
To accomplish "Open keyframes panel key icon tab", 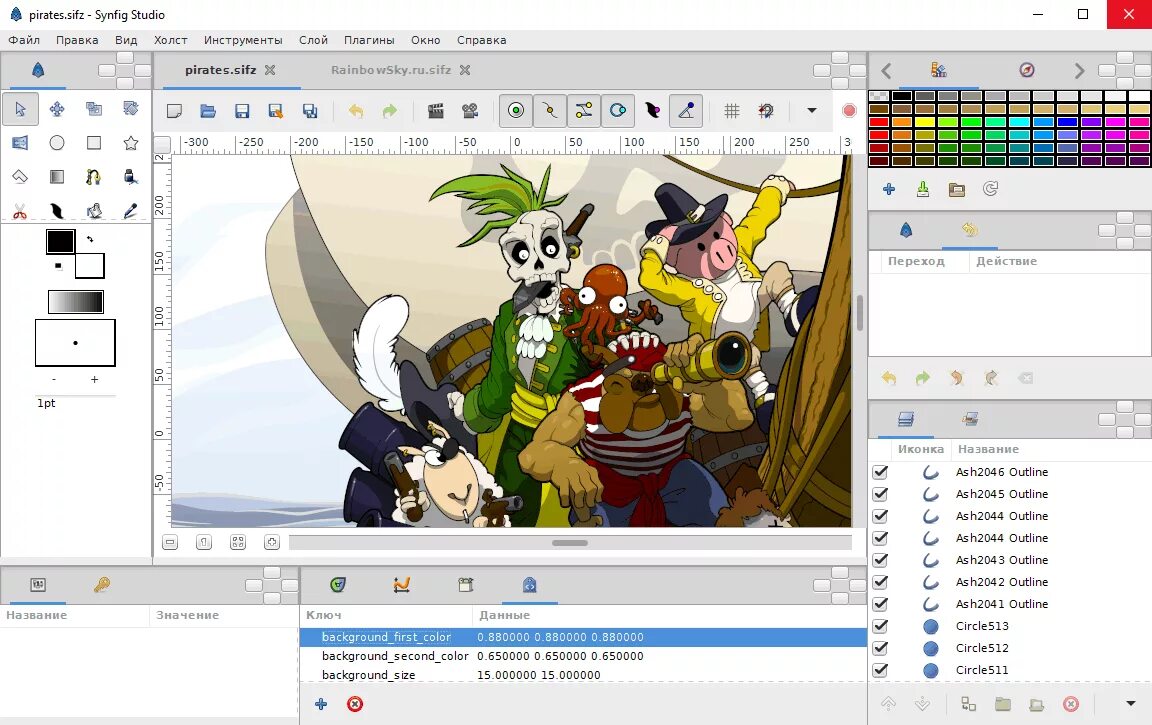I will (x=101, y=585).
